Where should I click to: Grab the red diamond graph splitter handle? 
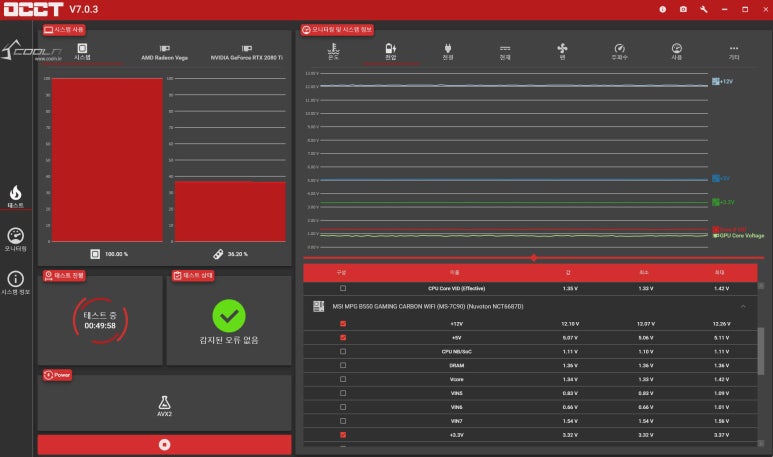coord(533,257)
